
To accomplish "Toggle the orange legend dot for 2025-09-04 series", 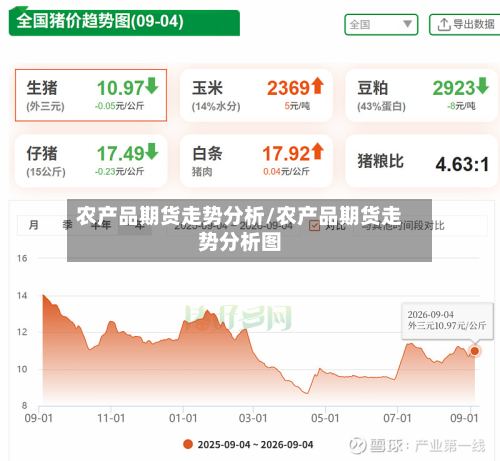I will click(x=188, y=444).
